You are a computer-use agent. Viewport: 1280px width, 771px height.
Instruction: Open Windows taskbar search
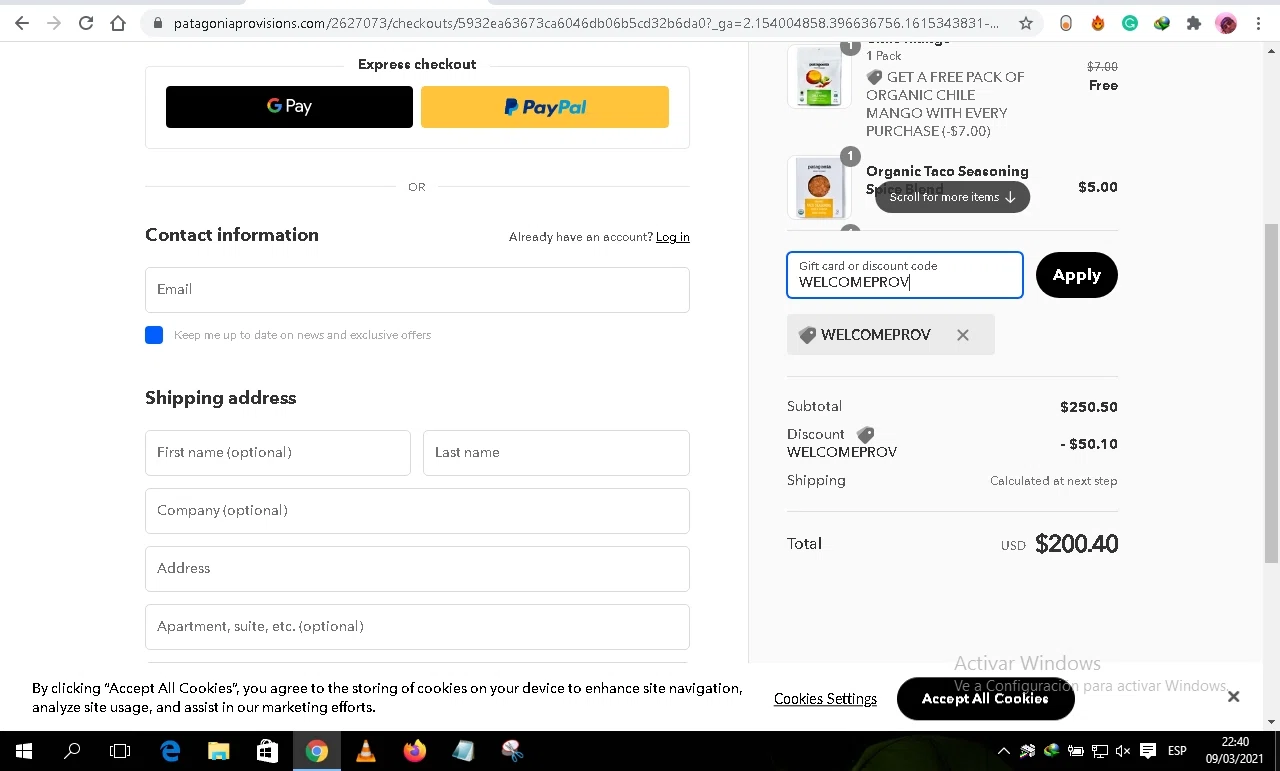72,751
